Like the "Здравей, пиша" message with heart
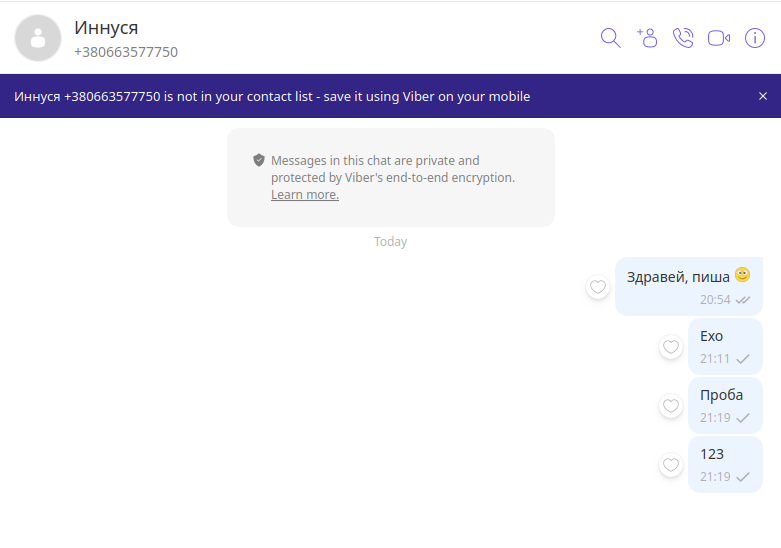This screenshot has height=548, width=781. (598, 288)
